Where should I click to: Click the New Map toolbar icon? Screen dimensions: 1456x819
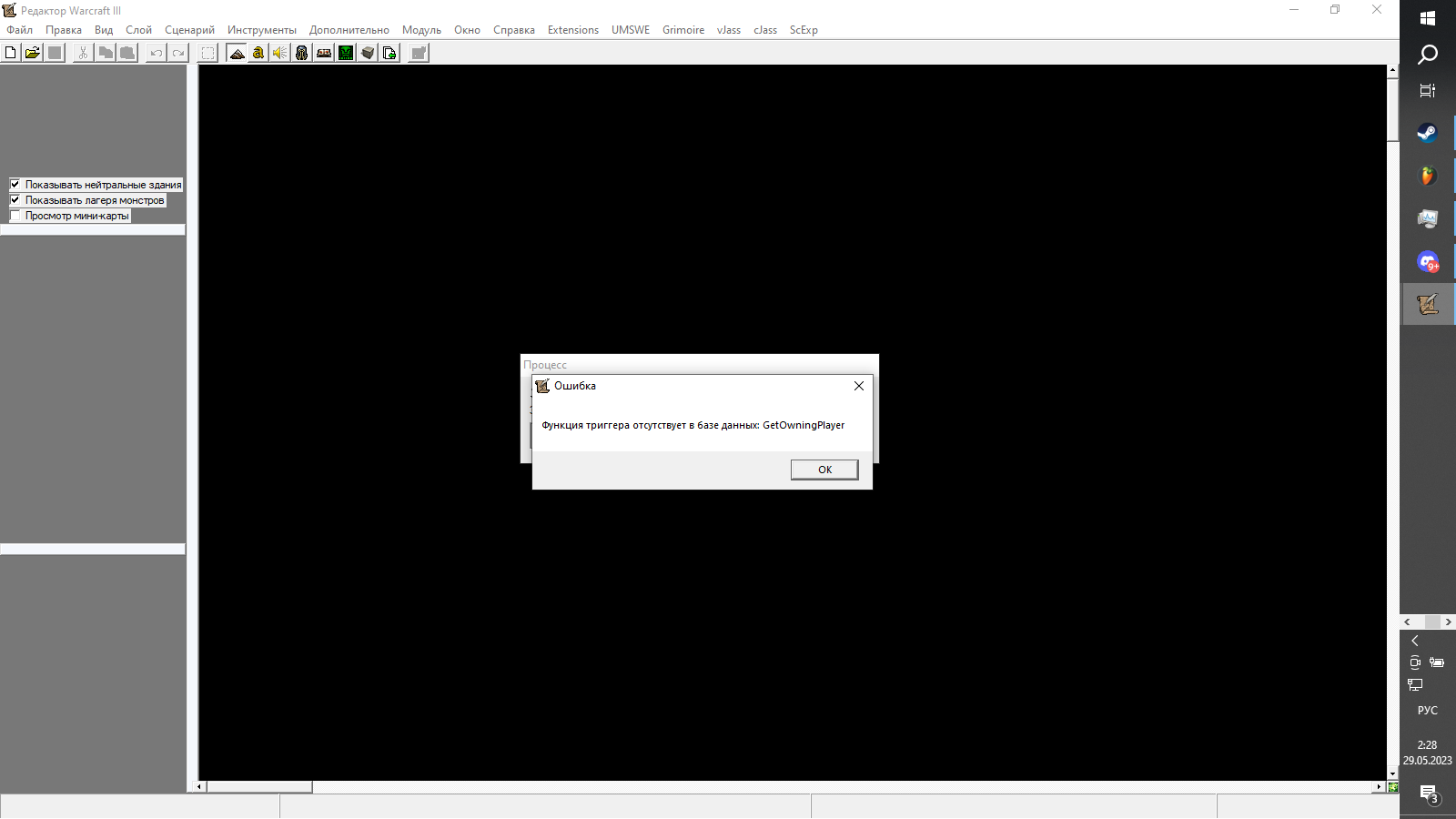(x=10, y=53)
